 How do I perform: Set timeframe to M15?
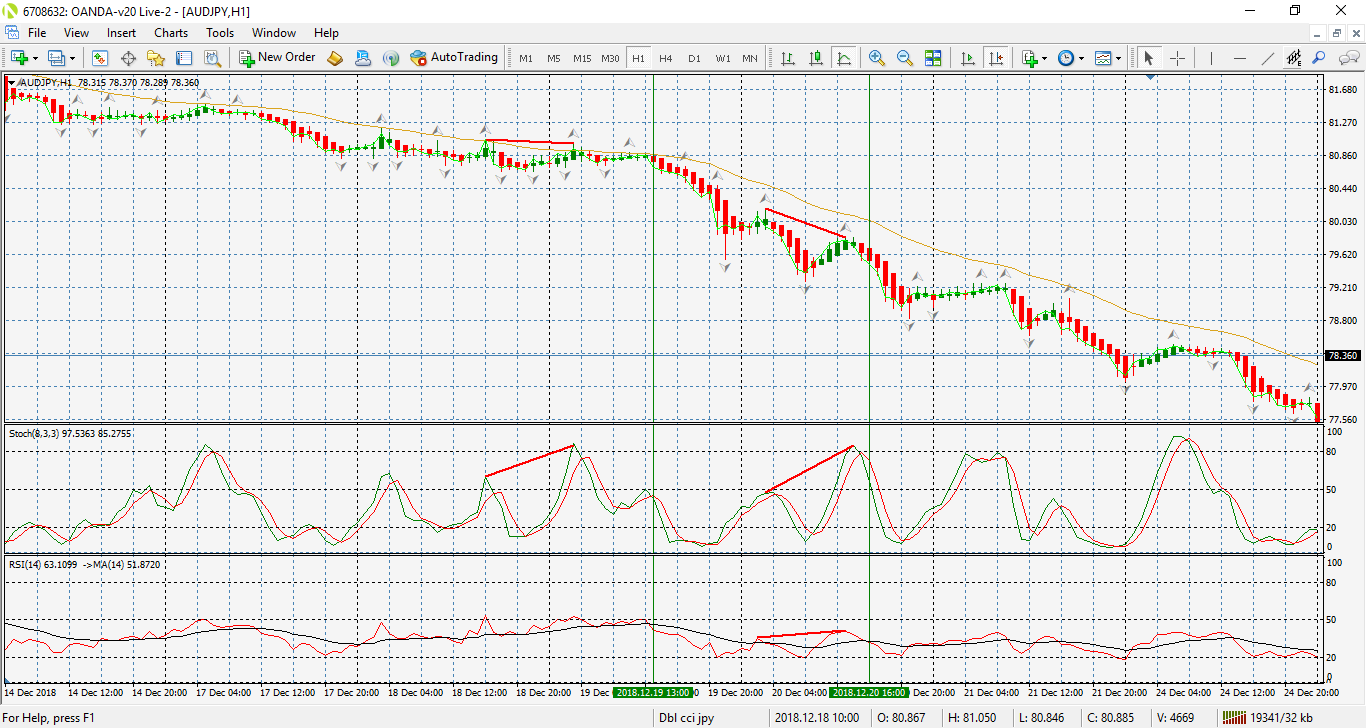click(582, 58)
